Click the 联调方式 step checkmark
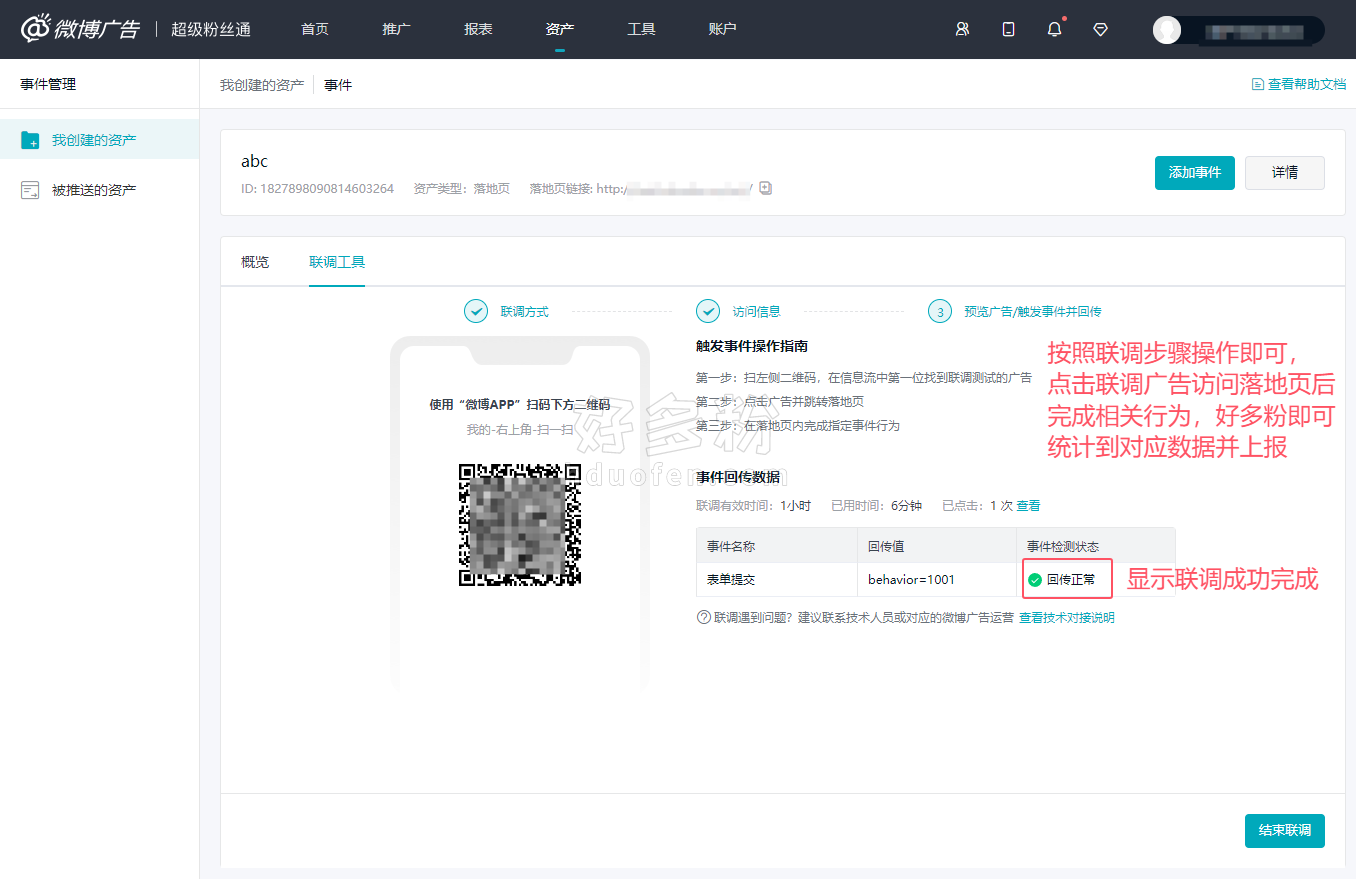Screen dimensions: 1356x879 click(x=476, y=311)
